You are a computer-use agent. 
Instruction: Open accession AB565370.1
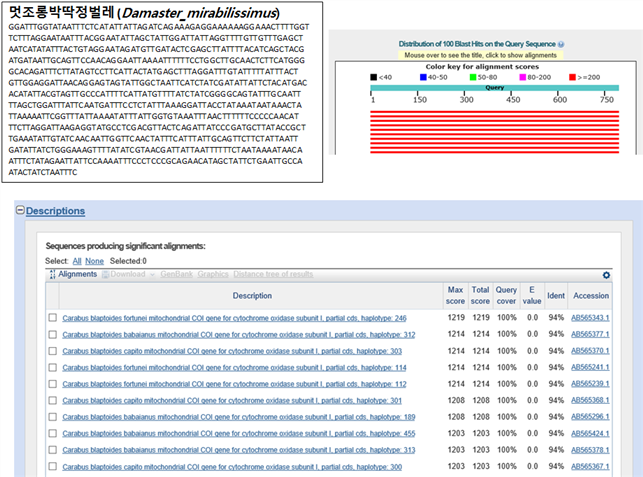click(590, 351)
